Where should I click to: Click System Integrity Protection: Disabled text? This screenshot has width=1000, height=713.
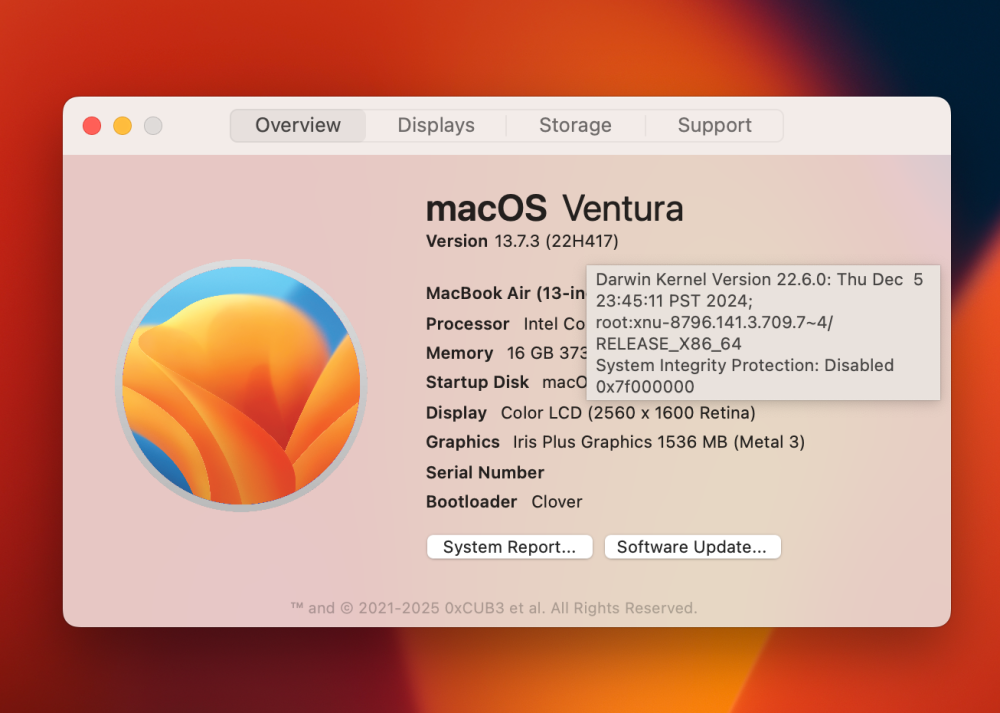point(744,365)
